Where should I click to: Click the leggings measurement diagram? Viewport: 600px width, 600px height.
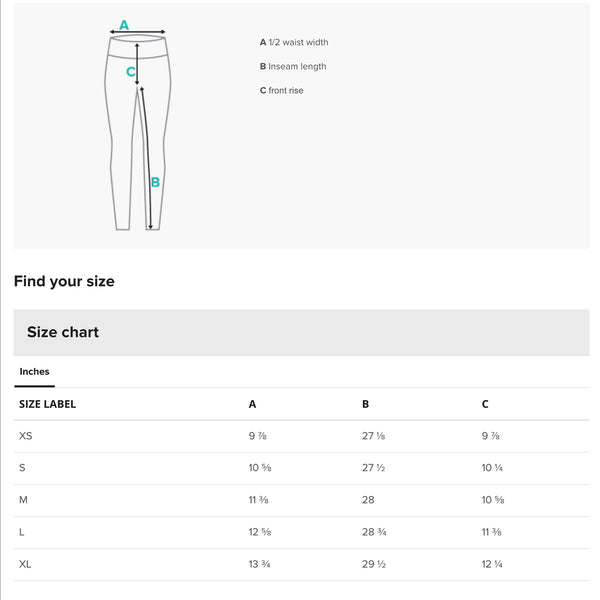pyautogui.click(x=138, y=130)
